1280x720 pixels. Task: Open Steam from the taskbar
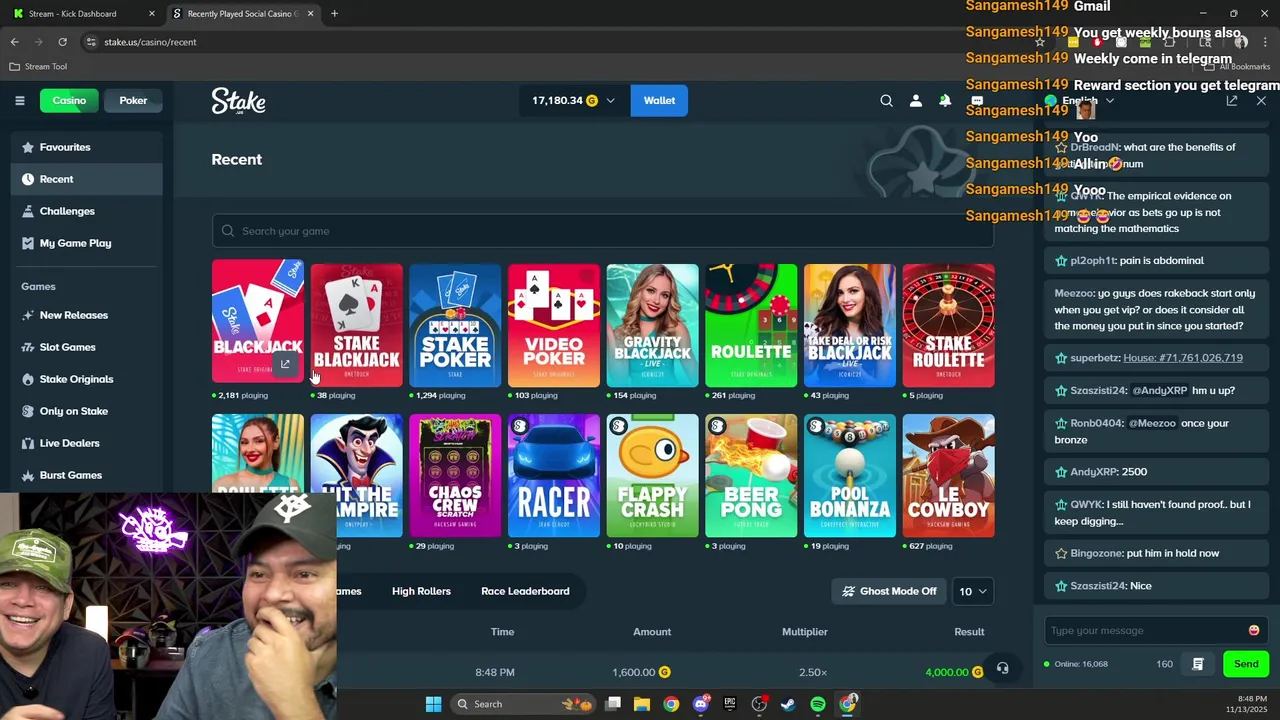tap(788, 704)
